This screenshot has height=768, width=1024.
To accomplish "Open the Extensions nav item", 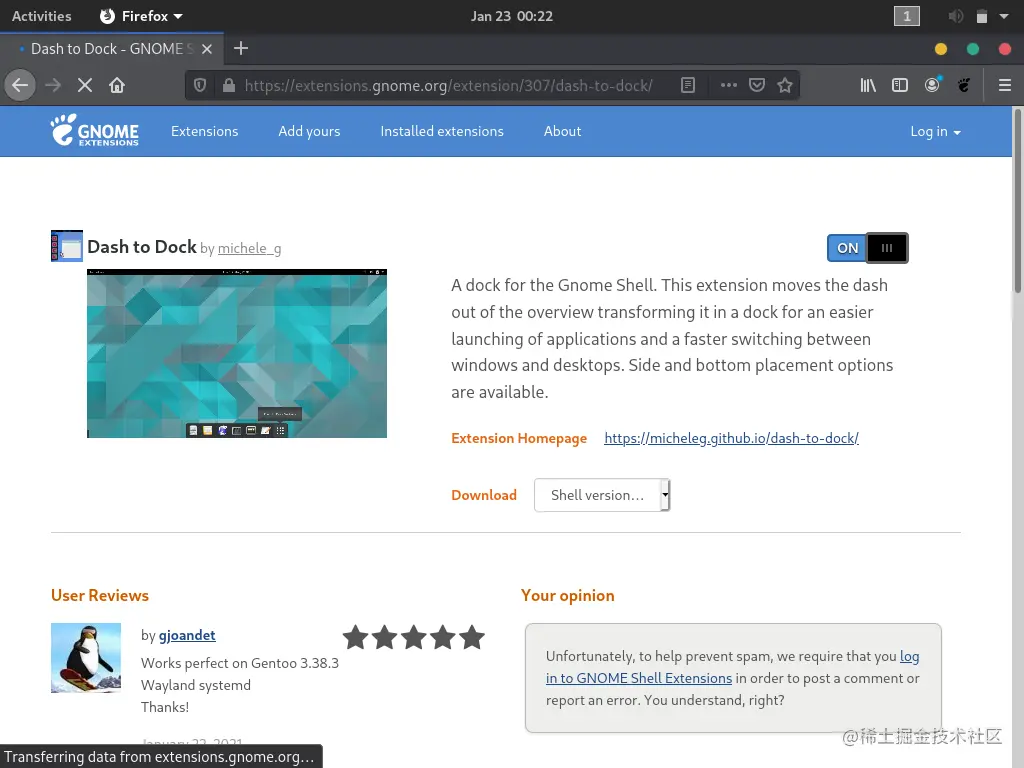I will (x=204, y=131).
